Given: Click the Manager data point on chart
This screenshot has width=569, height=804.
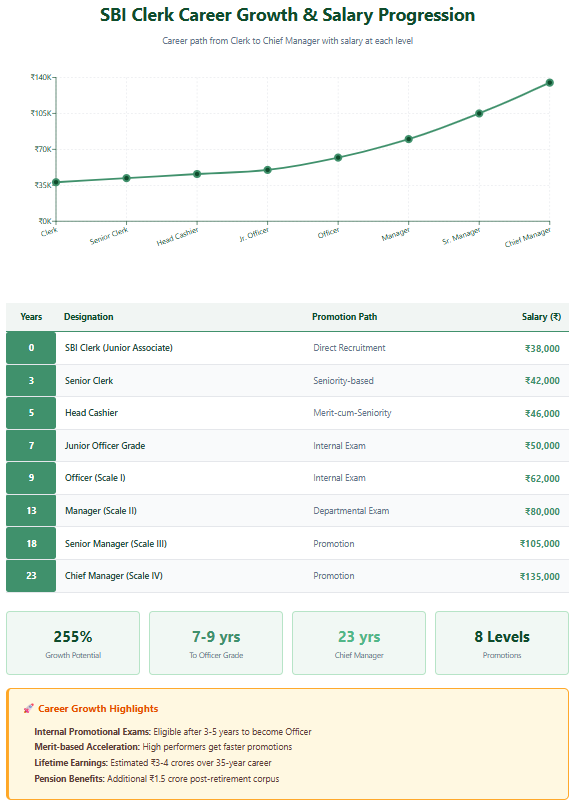Looking at the screenshot, I should point(409,139).
